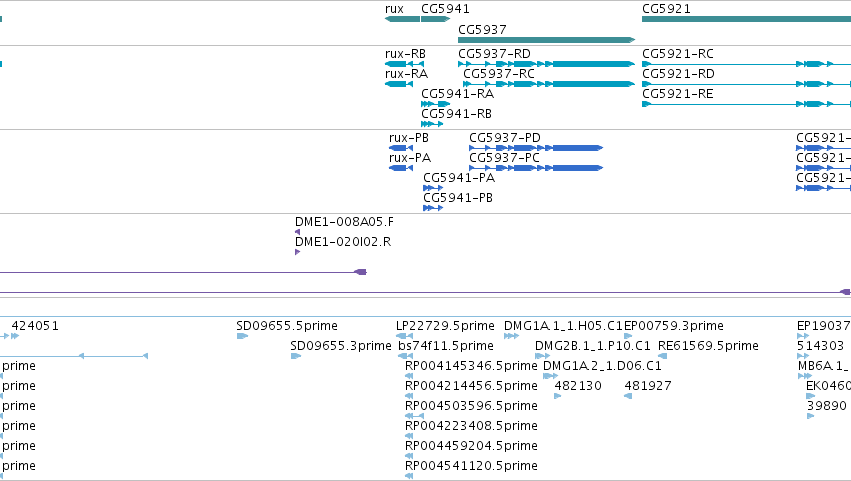Screen dimensions: 851x481
Task: Click transcript CG5921-RE
Action: [677, 94]
